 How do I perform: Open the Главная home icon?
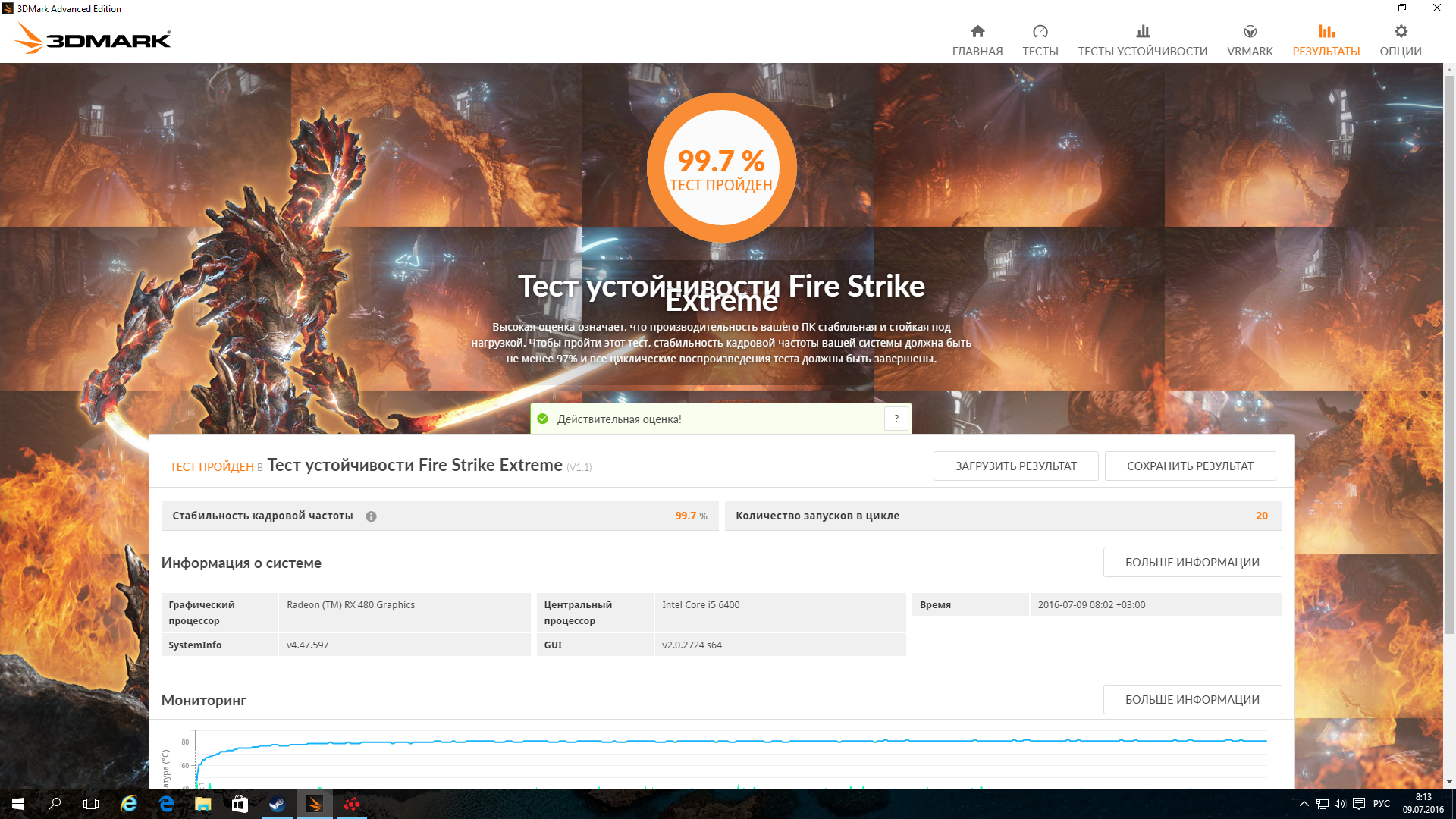977,32
